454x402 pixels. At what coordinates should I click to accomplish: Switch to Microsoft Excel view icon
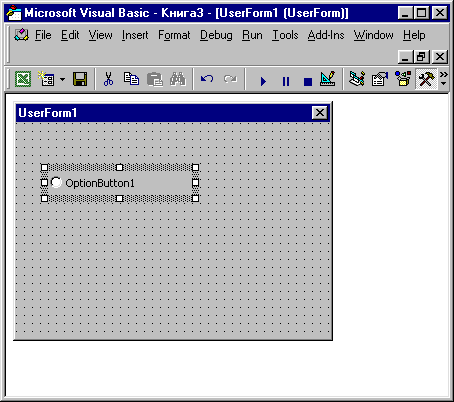tap(23, 79)
